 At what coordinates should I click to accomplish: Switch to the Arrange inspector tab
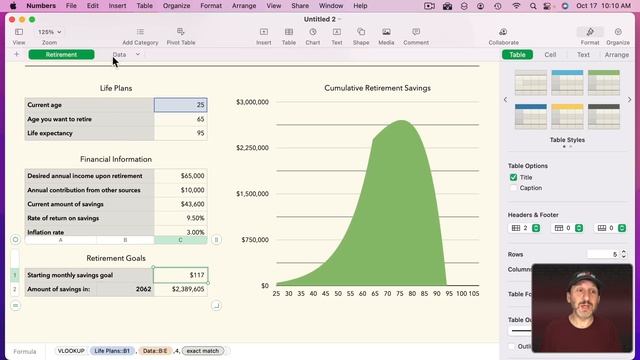pos(616,54)
